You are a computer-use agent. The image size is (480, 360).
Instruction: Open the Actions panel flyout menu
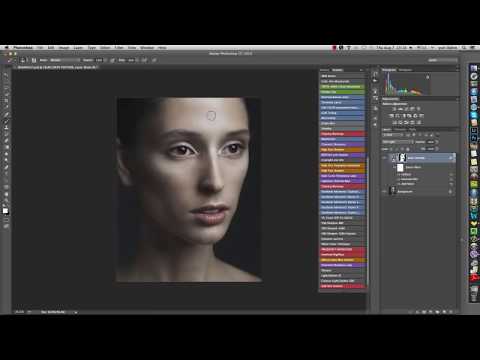click(361, 70)
